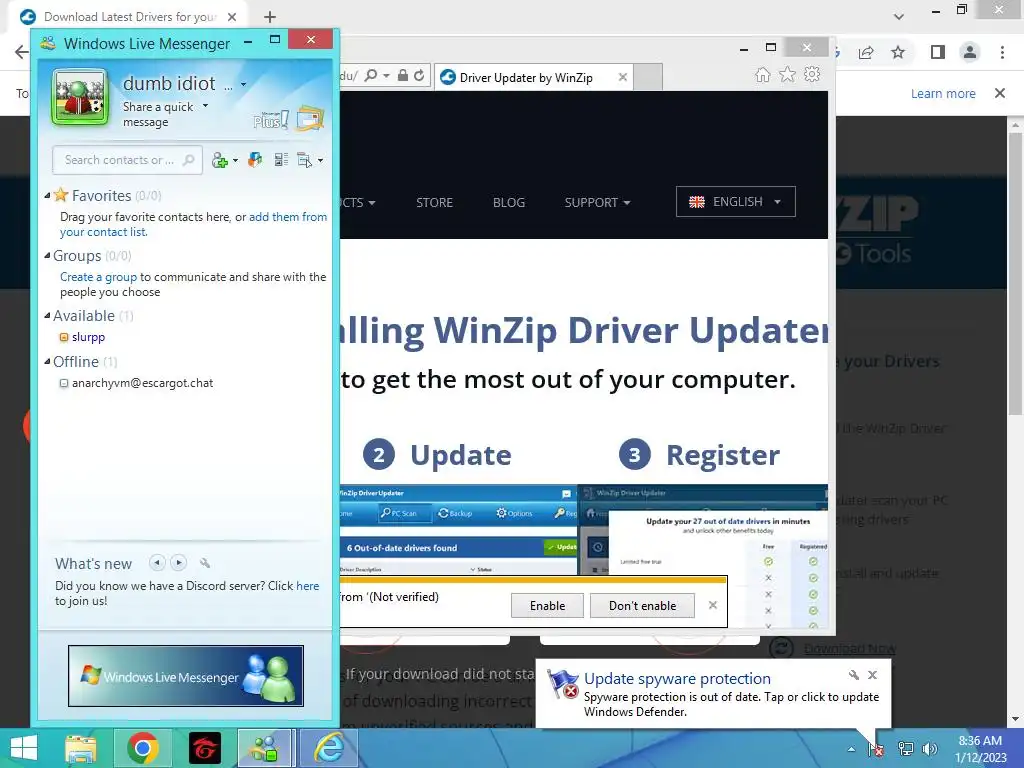Click the Don't enable button
The height and width of the screenshot is (768, 1024).
click(643, 605)
